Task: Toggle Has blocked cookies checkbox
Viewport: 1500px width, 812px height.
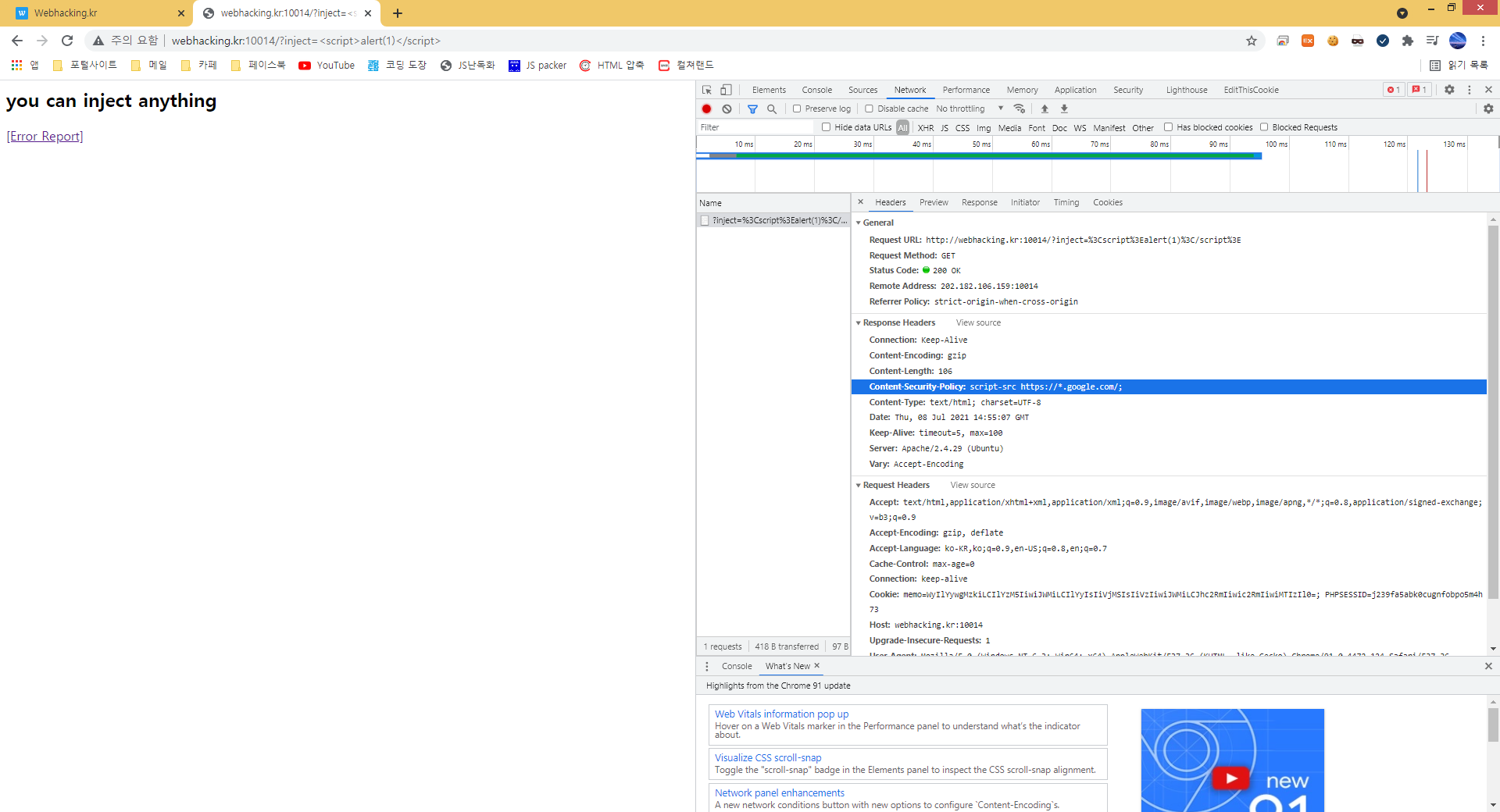Action: [x=1168, y=127]
